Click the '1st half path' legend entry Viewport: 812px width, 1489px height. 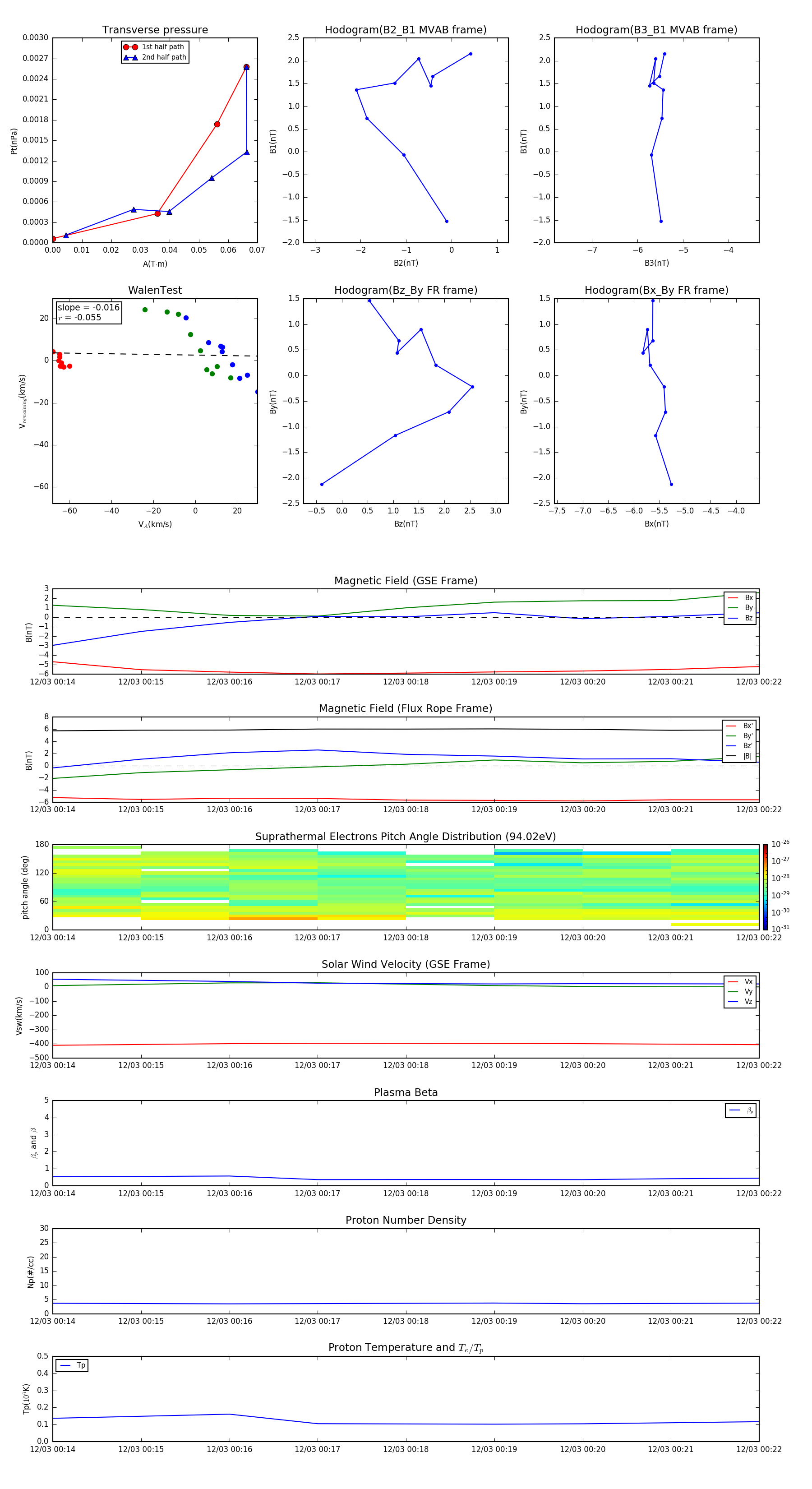click(155, 47)
